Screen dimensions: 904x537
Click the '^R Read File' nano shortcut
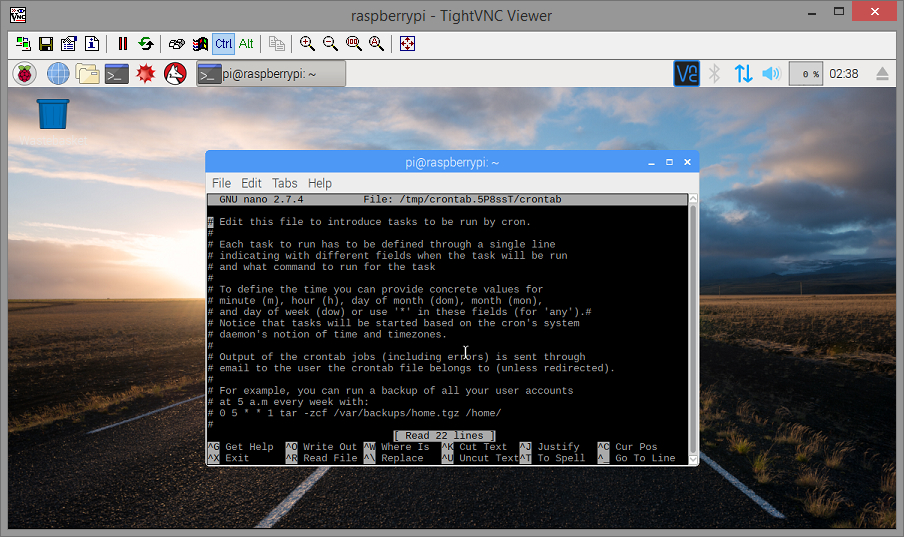[x=322, y=458]
